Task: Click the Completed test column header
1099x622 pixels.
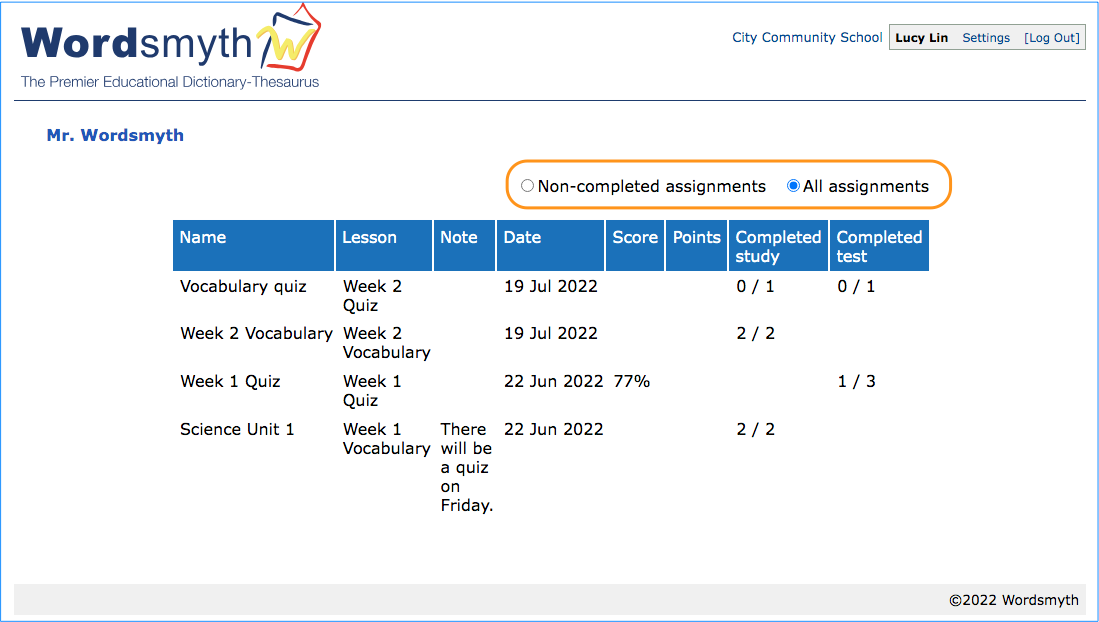Action: [879, 246]
